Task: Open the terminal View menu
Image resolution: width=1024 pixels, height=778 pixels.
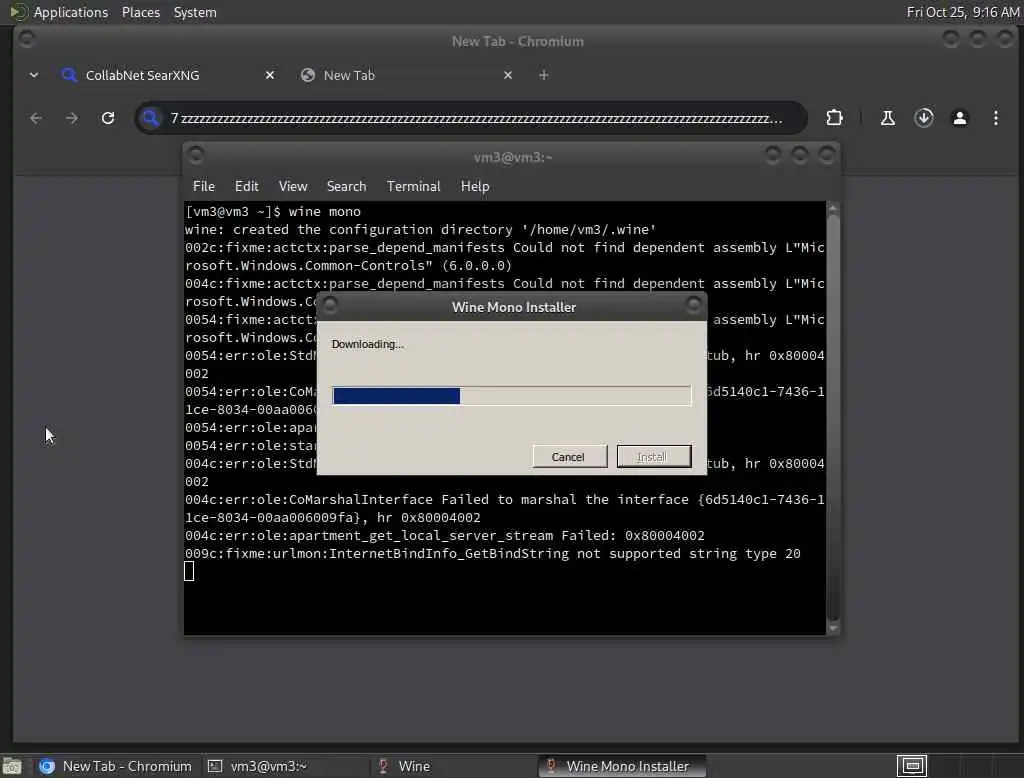Action: [x=293, y=186]
